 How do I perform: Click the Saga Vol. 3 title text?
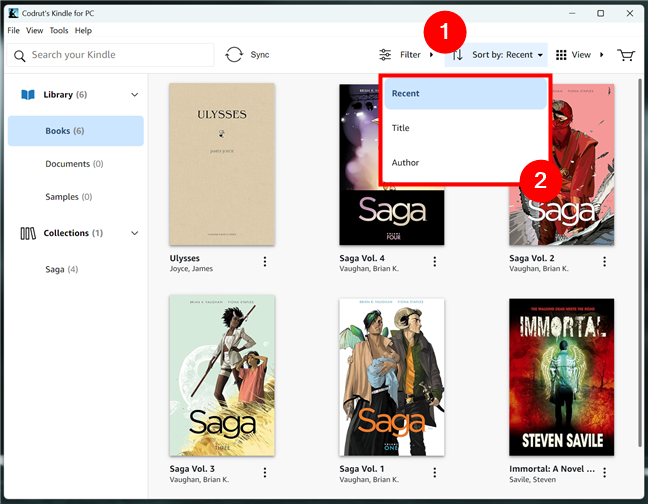tap(192, 469)
